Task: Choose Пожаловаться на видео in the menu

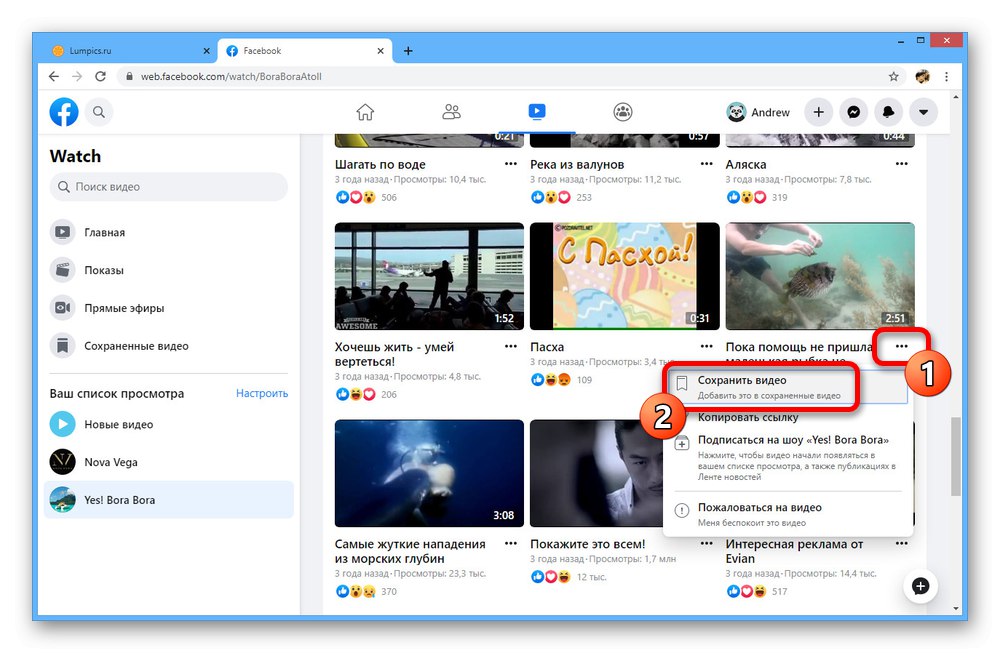Action: [788, 515]
